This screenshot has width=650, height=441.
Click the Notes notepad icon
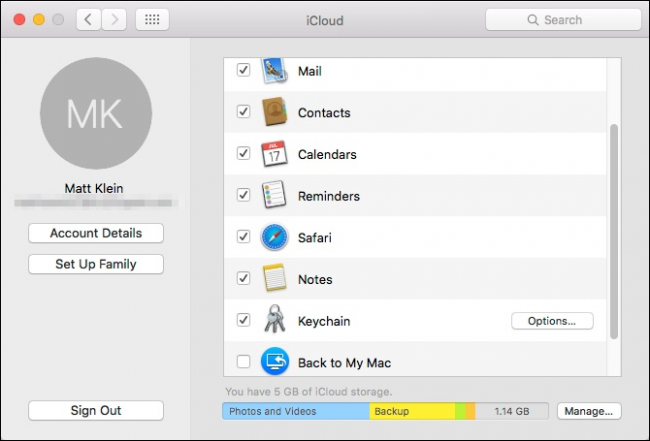[x=274, y=278]
